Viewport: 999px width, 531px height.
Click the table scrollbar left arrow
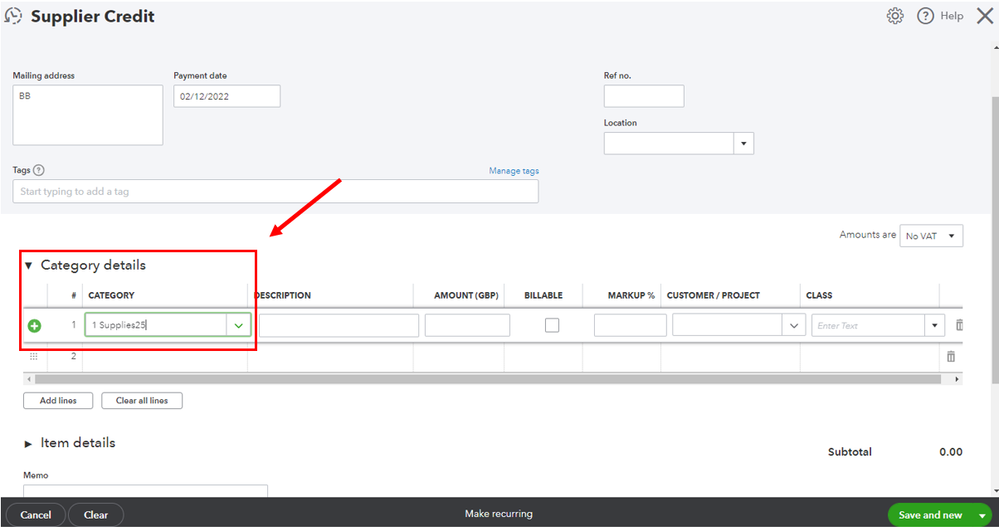point(29,379)
